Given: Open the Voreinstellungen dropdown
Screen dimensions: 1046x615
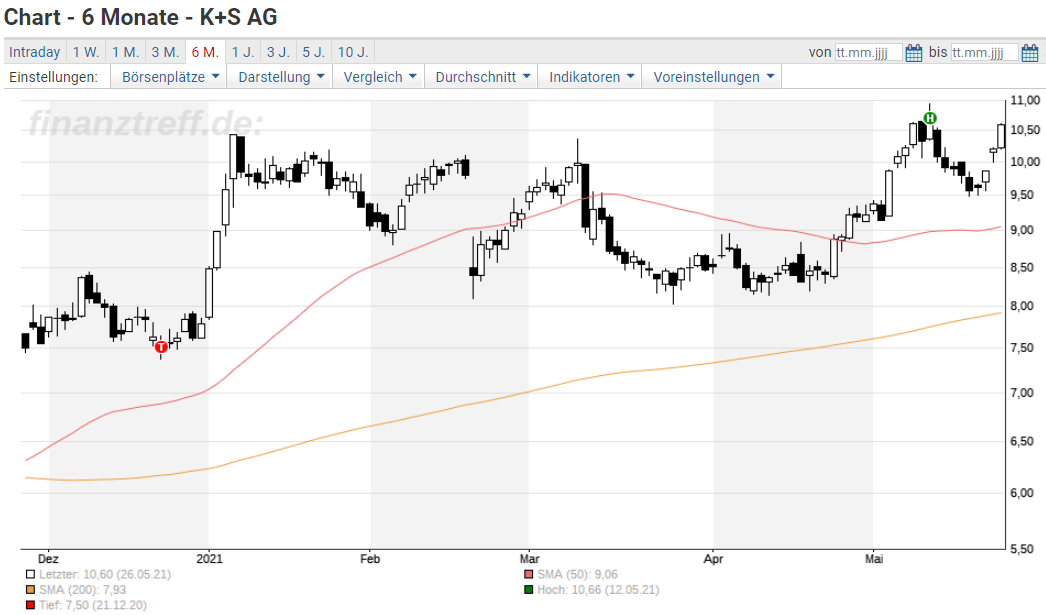Looking at the screenshot, I should tap(712, 77).
